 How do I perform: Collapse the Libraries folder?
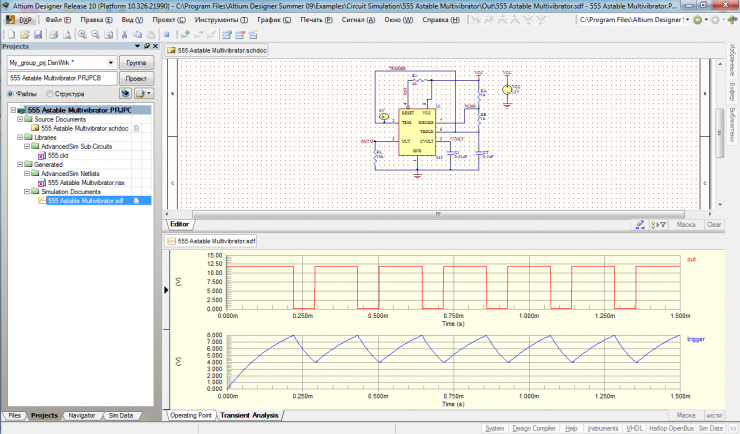pos(20,137)
